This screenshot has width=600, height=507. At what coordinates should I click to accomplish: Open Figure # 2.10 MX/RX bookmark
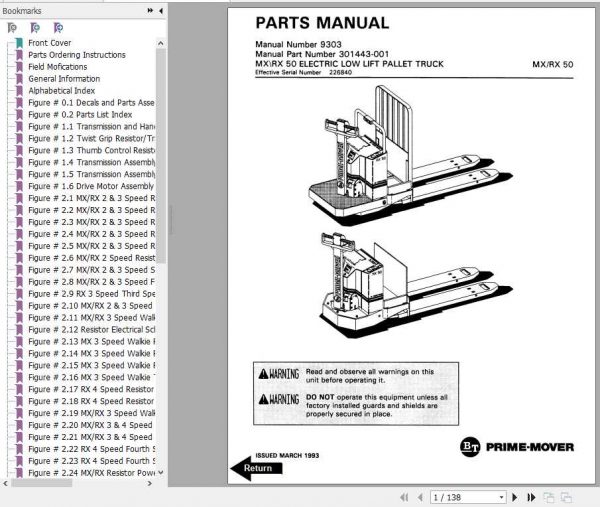point(90,305)
